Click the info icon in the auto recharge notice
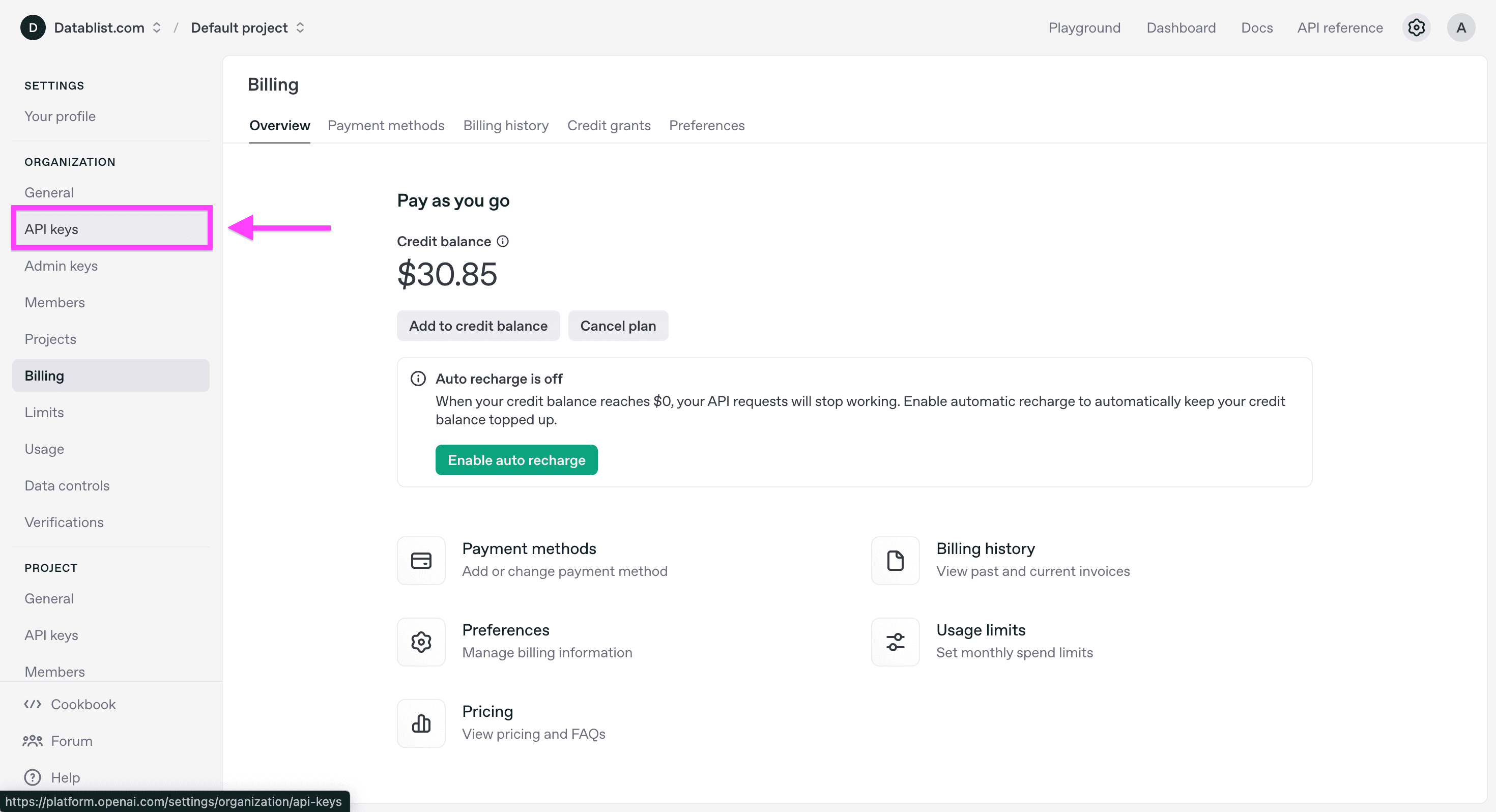 point(419,378)
